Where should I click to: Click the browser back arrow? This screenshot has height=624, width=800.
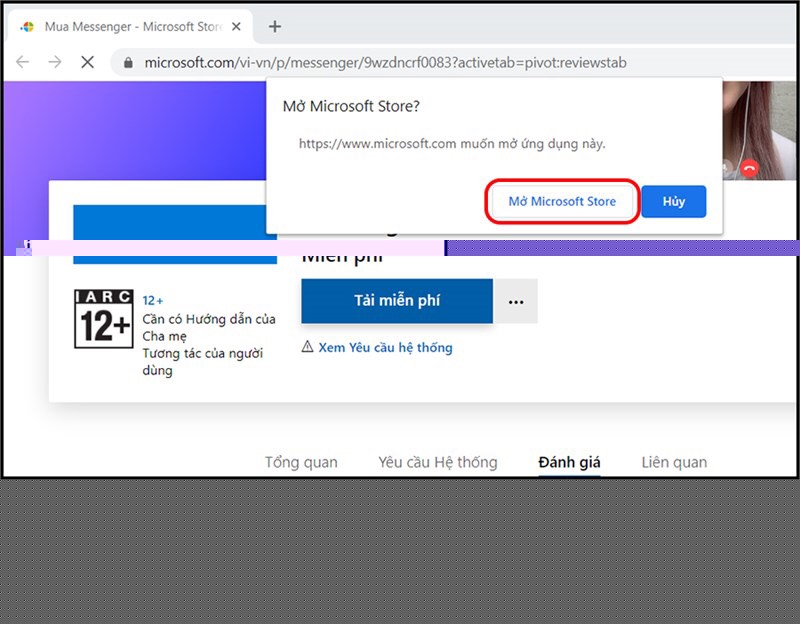[23, 62]
